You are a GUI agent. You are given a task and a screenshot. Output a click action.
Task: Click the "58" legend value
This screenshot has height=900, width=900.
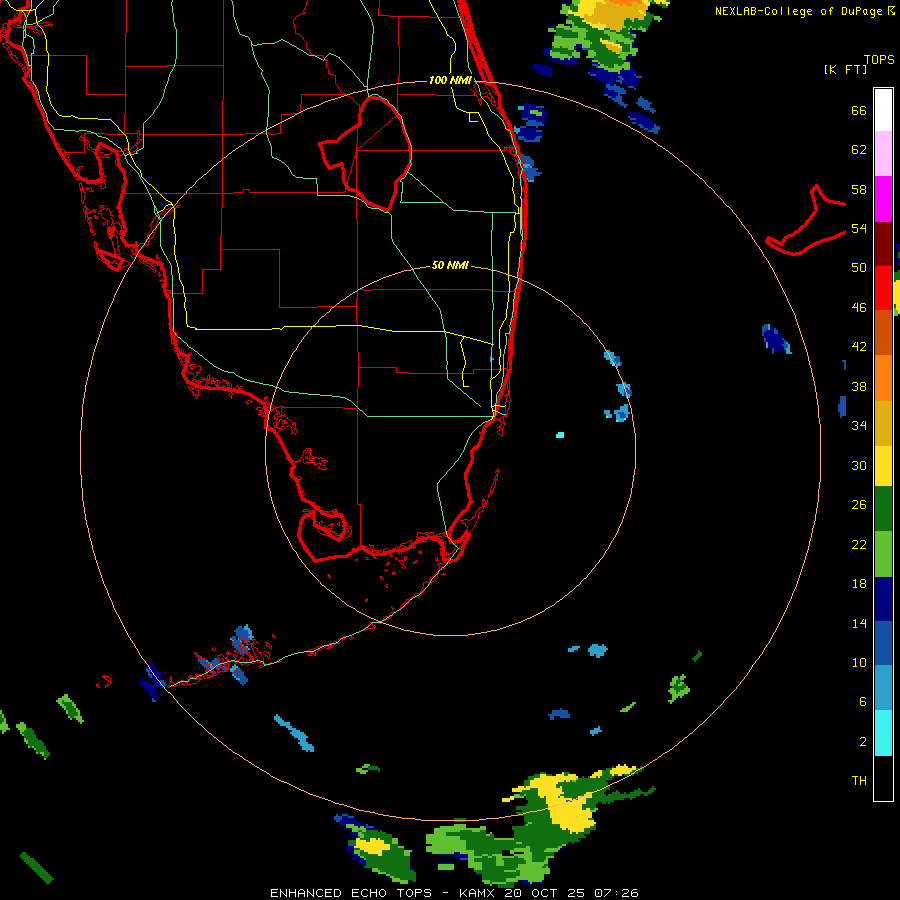[859, 189]
